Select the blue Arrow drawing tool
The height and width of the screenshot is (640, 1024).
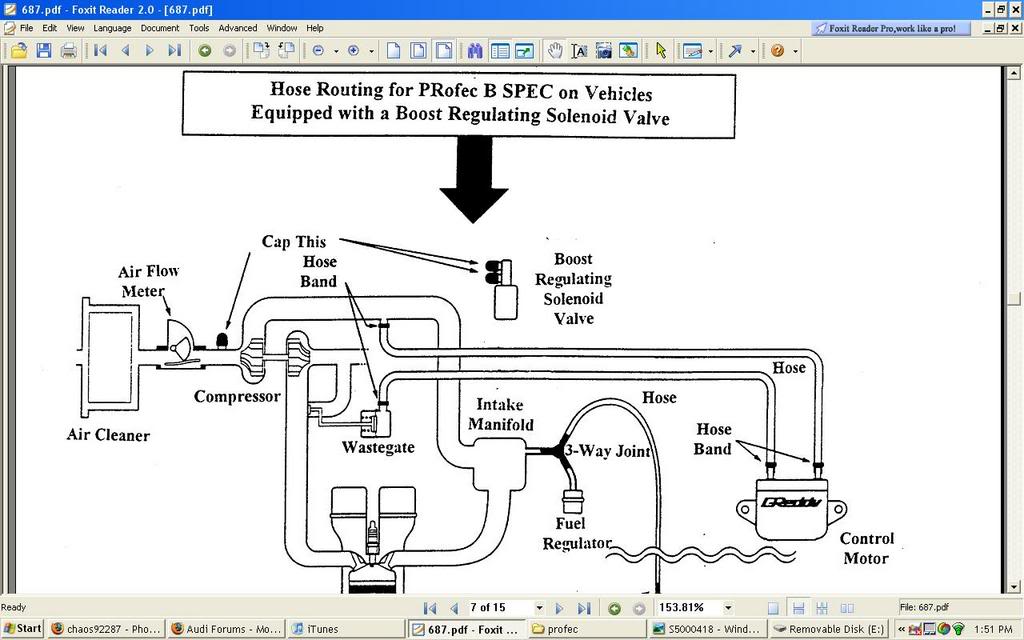pyautogui.click(x=735, y=50)
